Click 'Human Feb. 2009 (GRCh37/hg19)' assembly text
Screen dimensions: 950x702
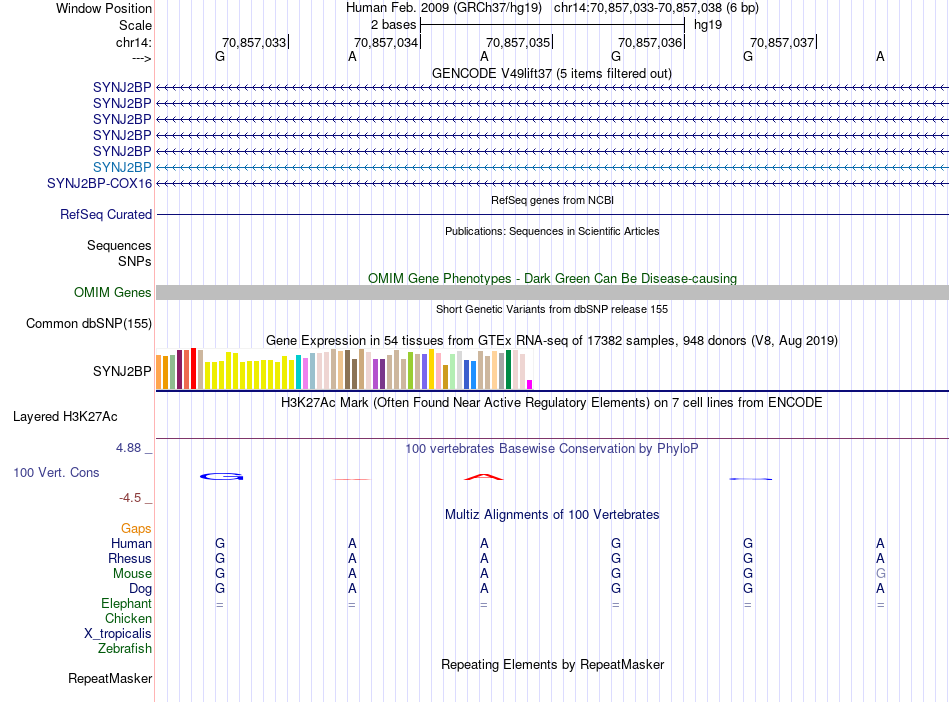[443, 8]
